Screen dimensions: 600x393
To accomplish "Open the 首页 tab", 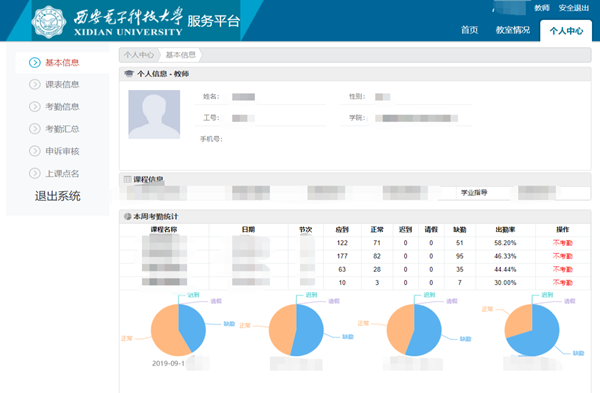I will click(x=470, y=30).
